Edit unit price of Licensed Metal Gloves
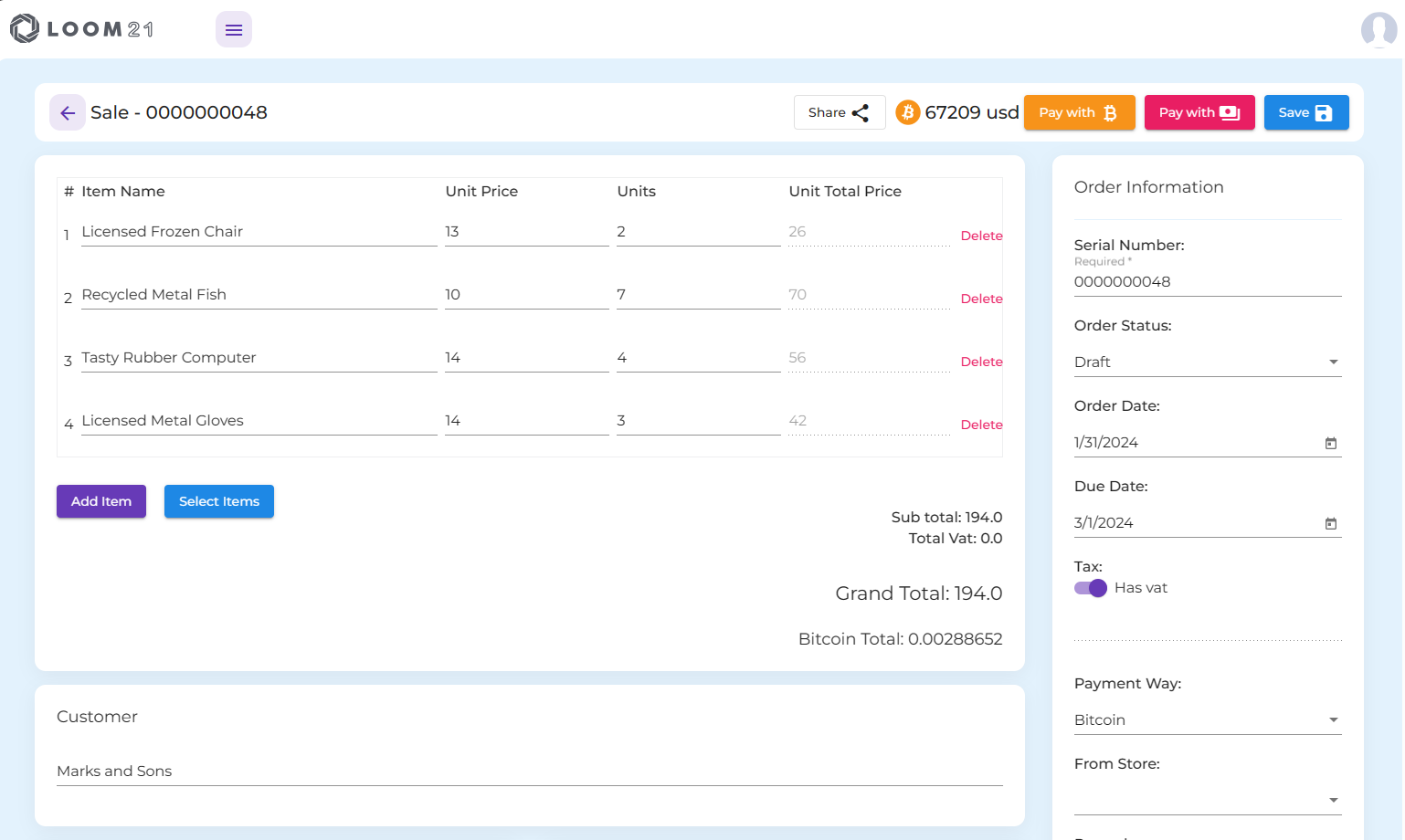Screen dimensions: 1405x840 click(527, 421)
